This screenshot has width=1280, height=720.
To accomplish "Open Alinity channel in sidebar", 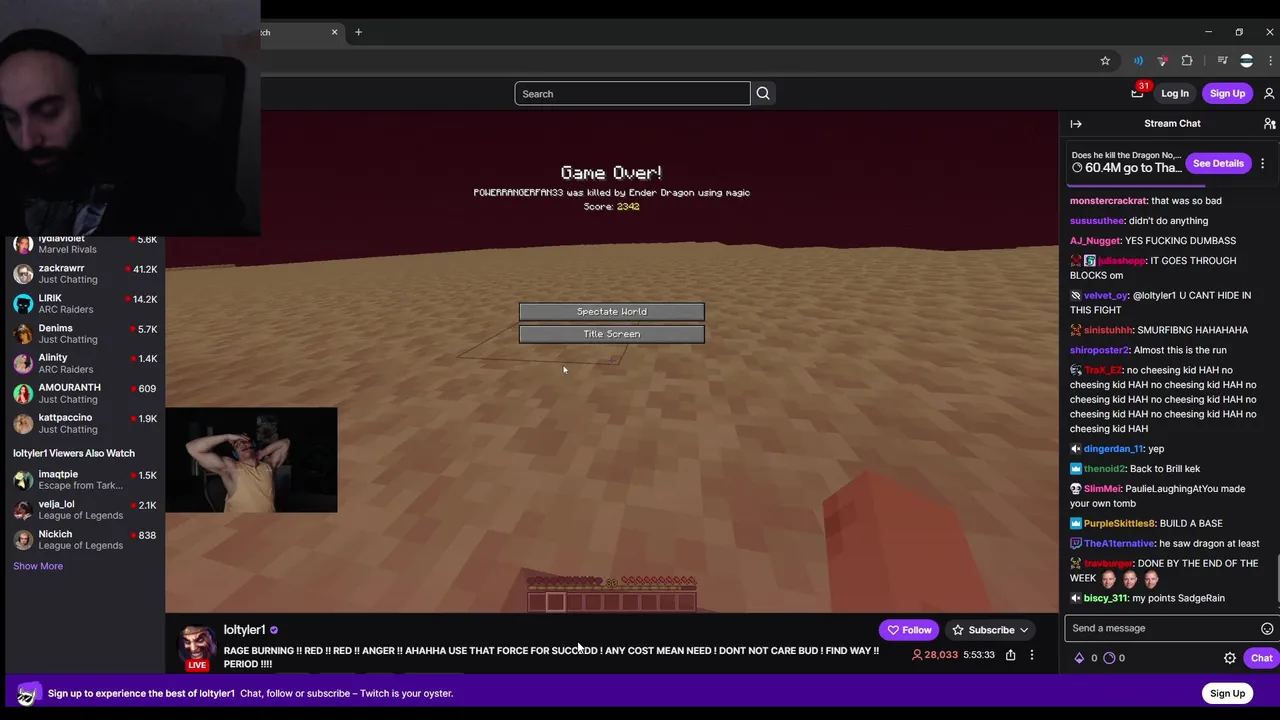I will [84, 364].
